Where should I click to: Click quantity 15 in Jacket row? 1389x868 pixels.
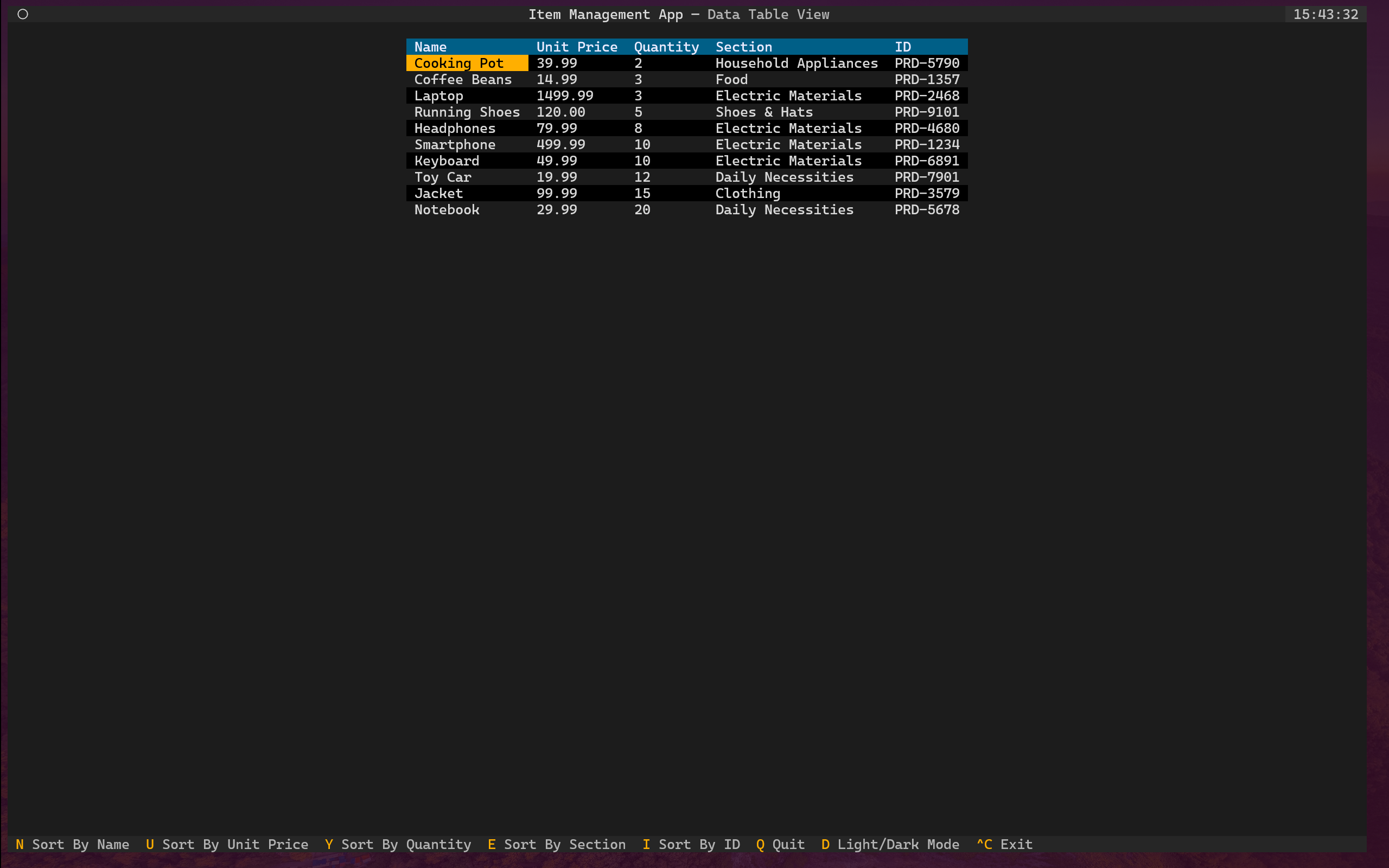(667, 194)
